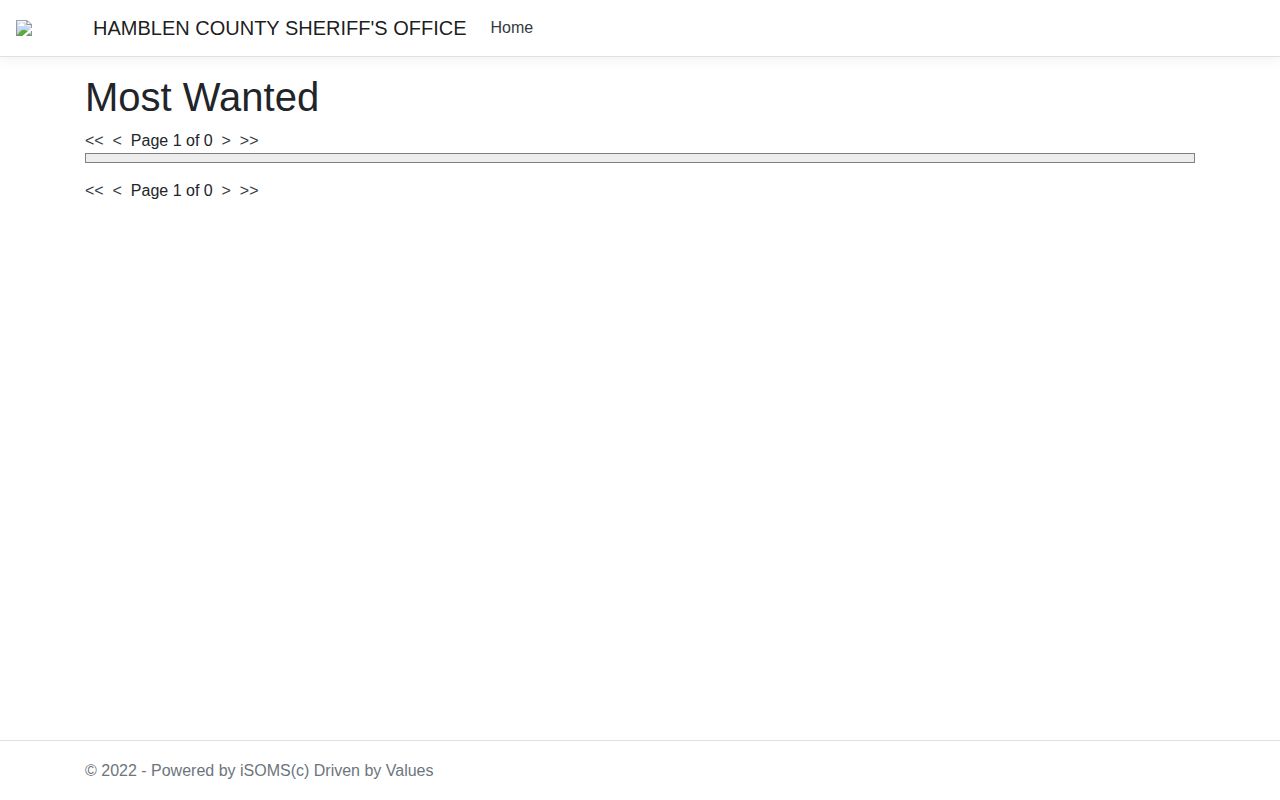The height and width of the screenshot is (800, 1280).
Task: Go to next page using lower > link
Action: tap(226, 191)
